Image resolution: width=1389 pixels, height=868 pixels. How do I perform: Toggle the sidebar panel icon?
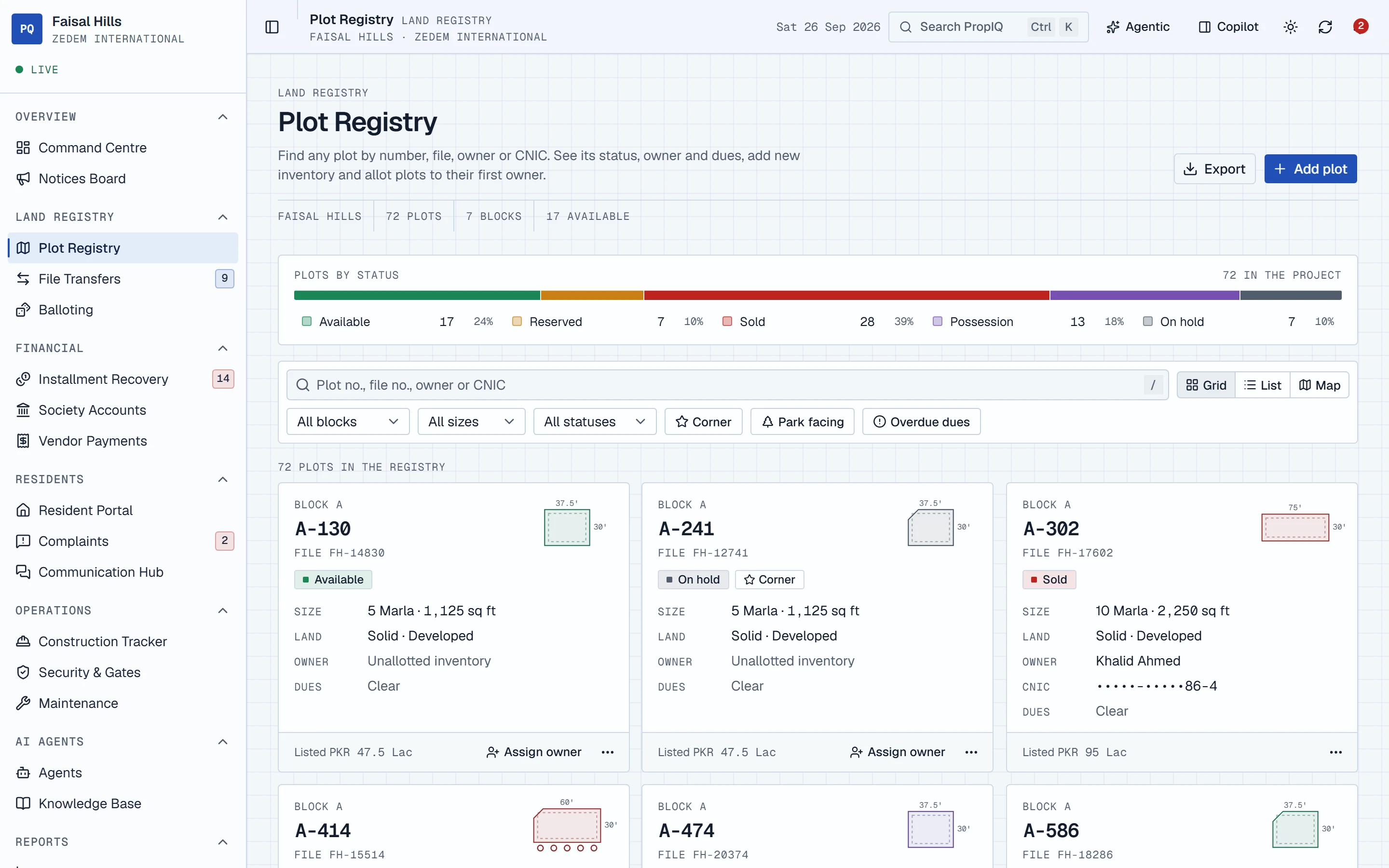click(272, 27)
